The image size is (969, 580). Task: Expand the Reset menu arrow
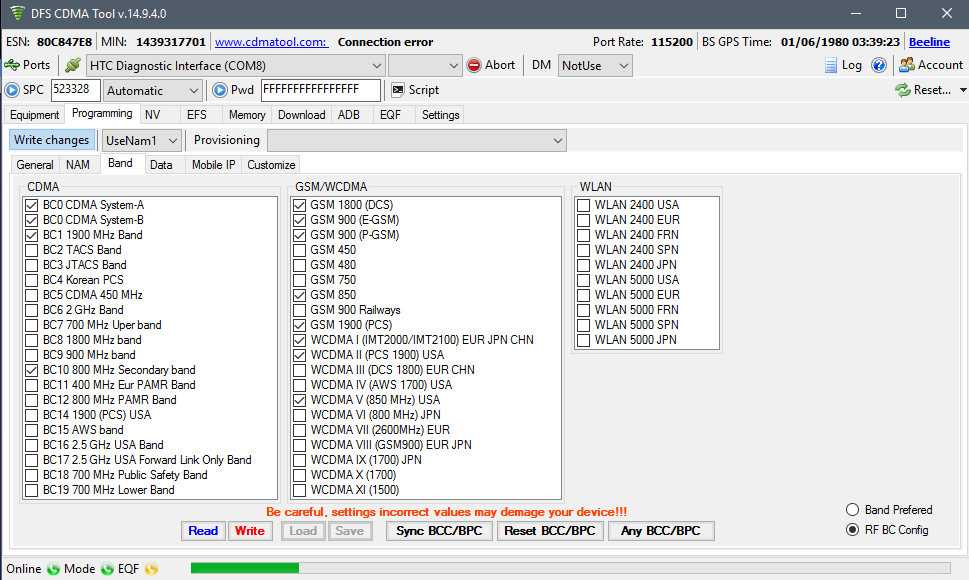pos(963,90)
